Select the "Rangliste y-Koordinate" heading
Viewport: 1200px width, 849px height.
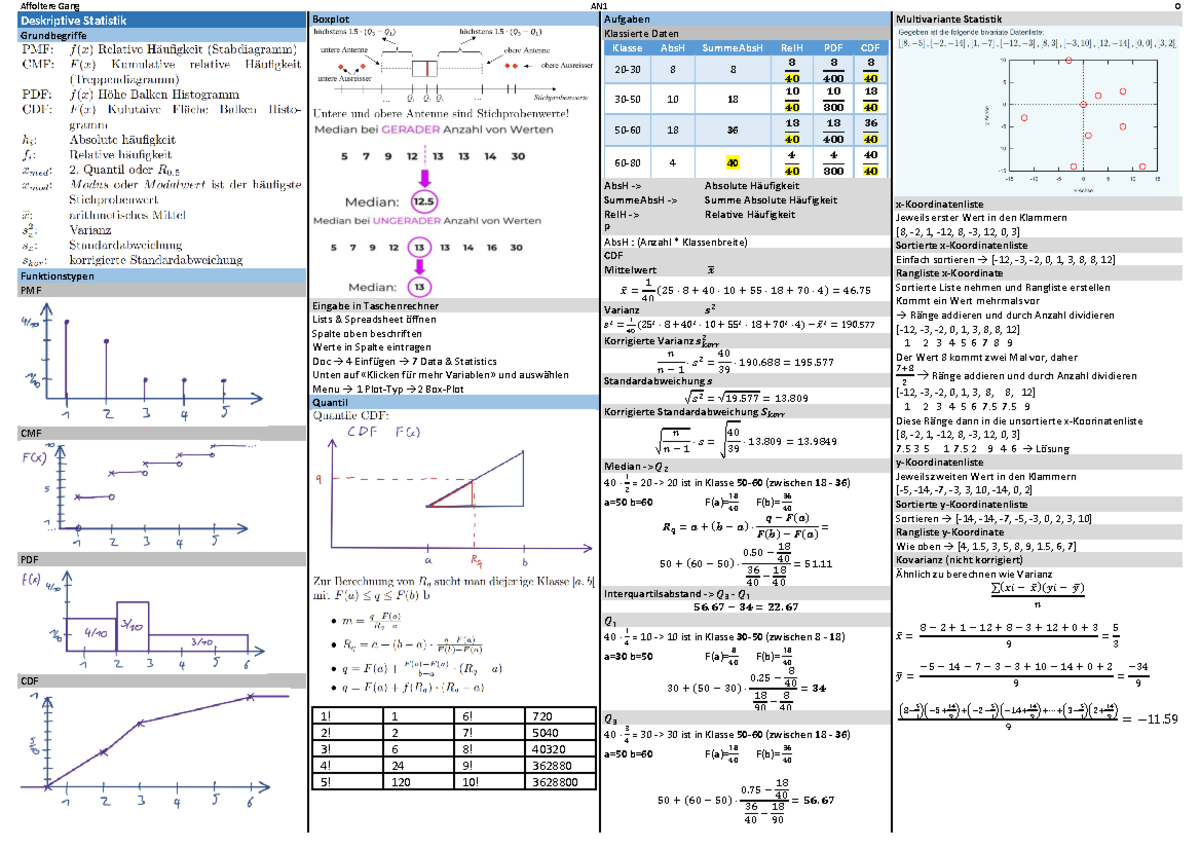[x=950, y=532]
